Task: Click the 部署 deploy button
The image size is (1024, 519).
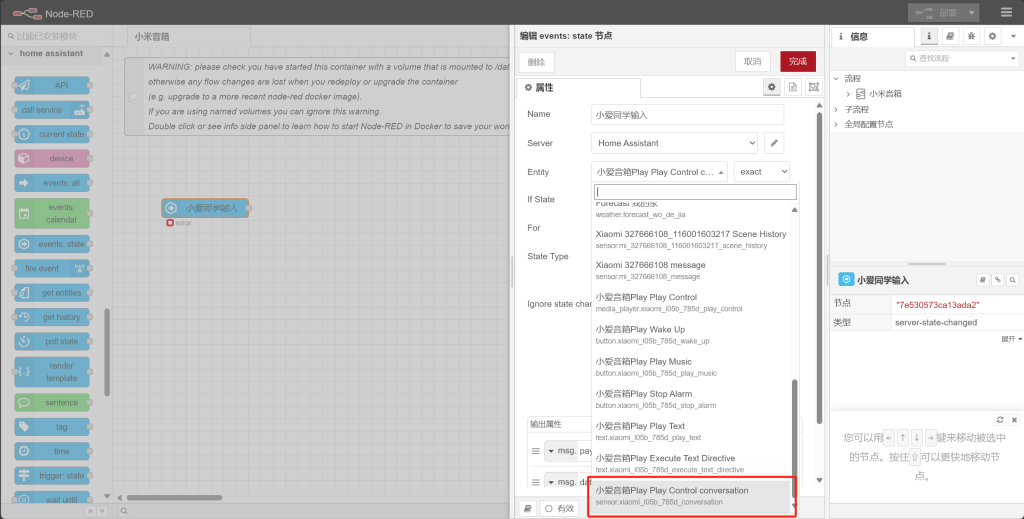Action: tap(936, 12)
